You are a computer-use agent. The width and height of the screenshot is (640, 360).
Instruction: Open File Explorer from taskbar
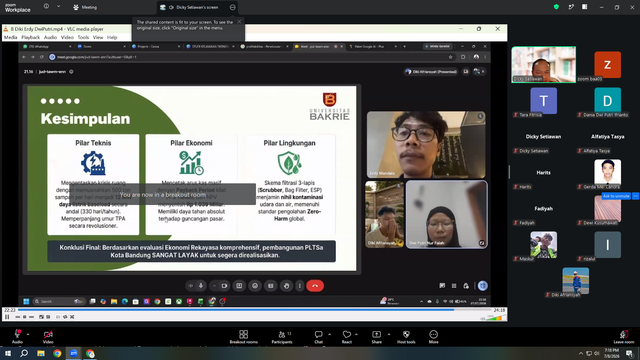(41, 353)
